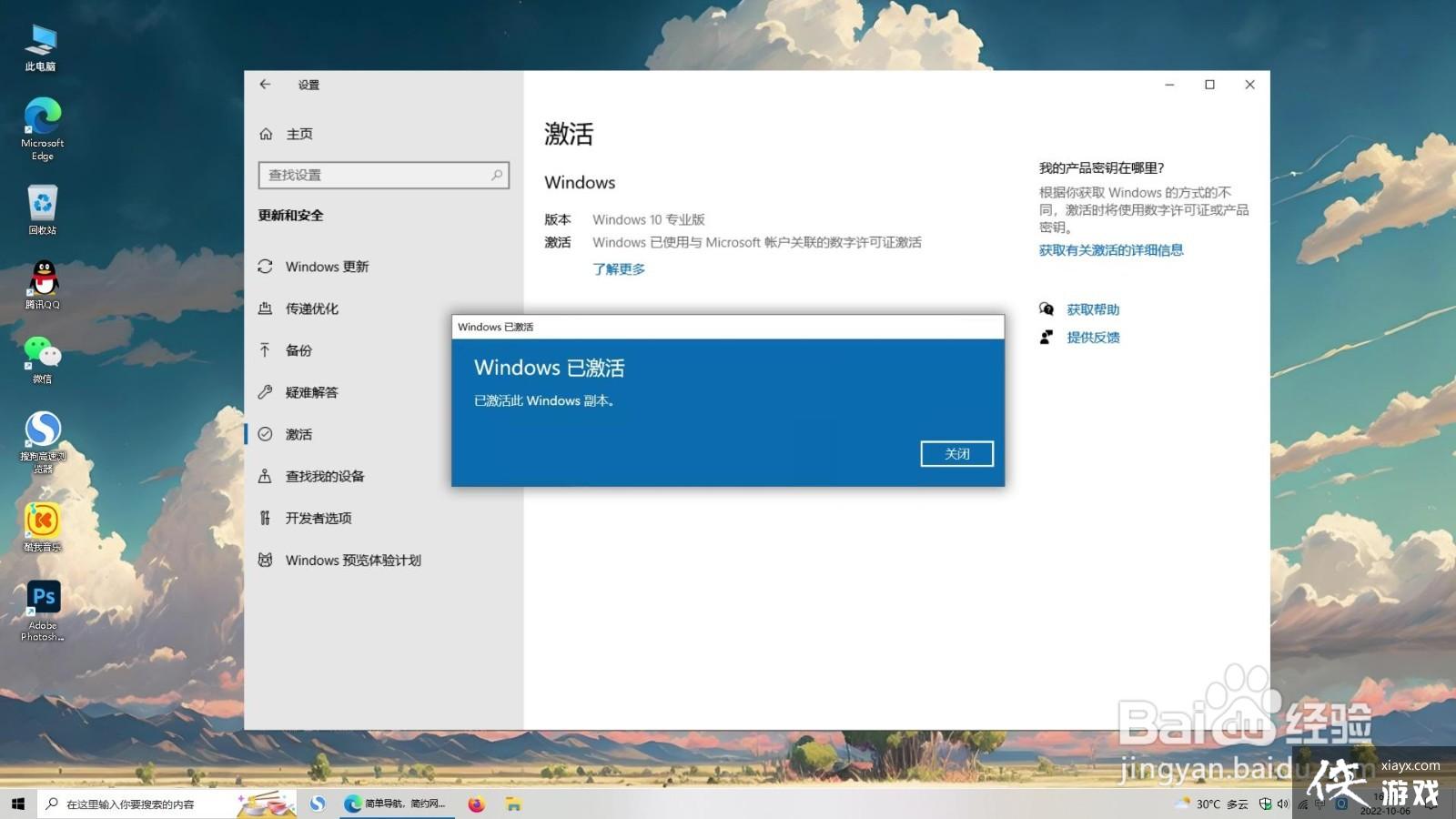Click the Windows 更新 refresh icon
The image size is (1456, 819).
tap(266, 267)
